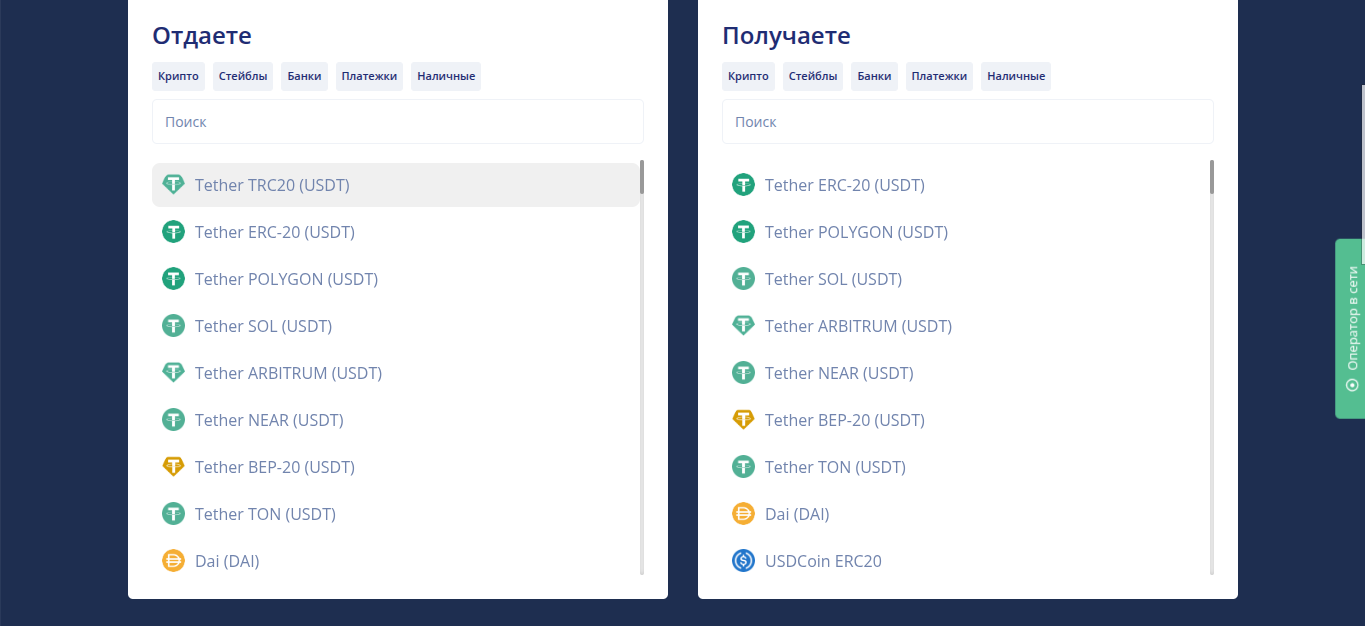
Task: Click Dai coin icon in Получаете list
Action: pyautogui.click(x=743, y=514)
